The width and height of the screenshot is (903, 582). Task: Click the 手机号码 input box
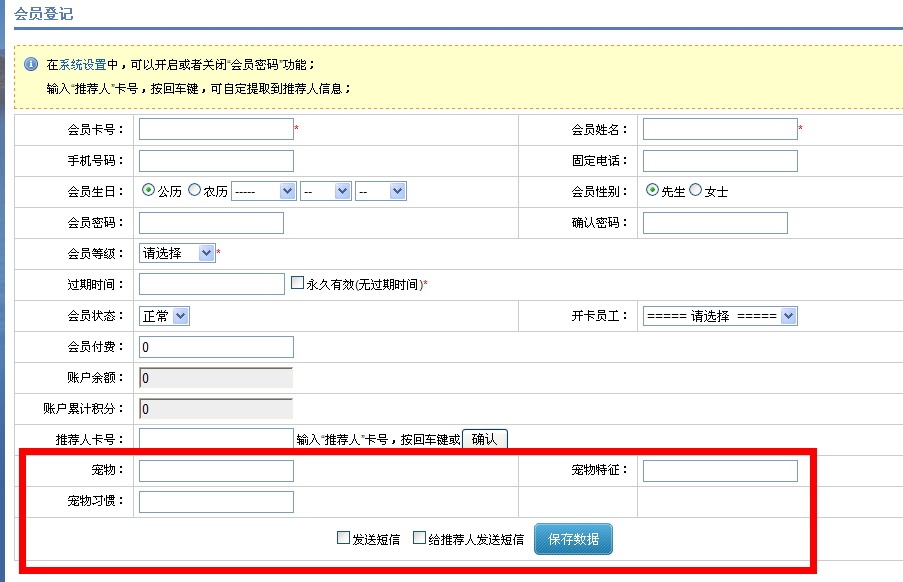(x=216, y=161)
